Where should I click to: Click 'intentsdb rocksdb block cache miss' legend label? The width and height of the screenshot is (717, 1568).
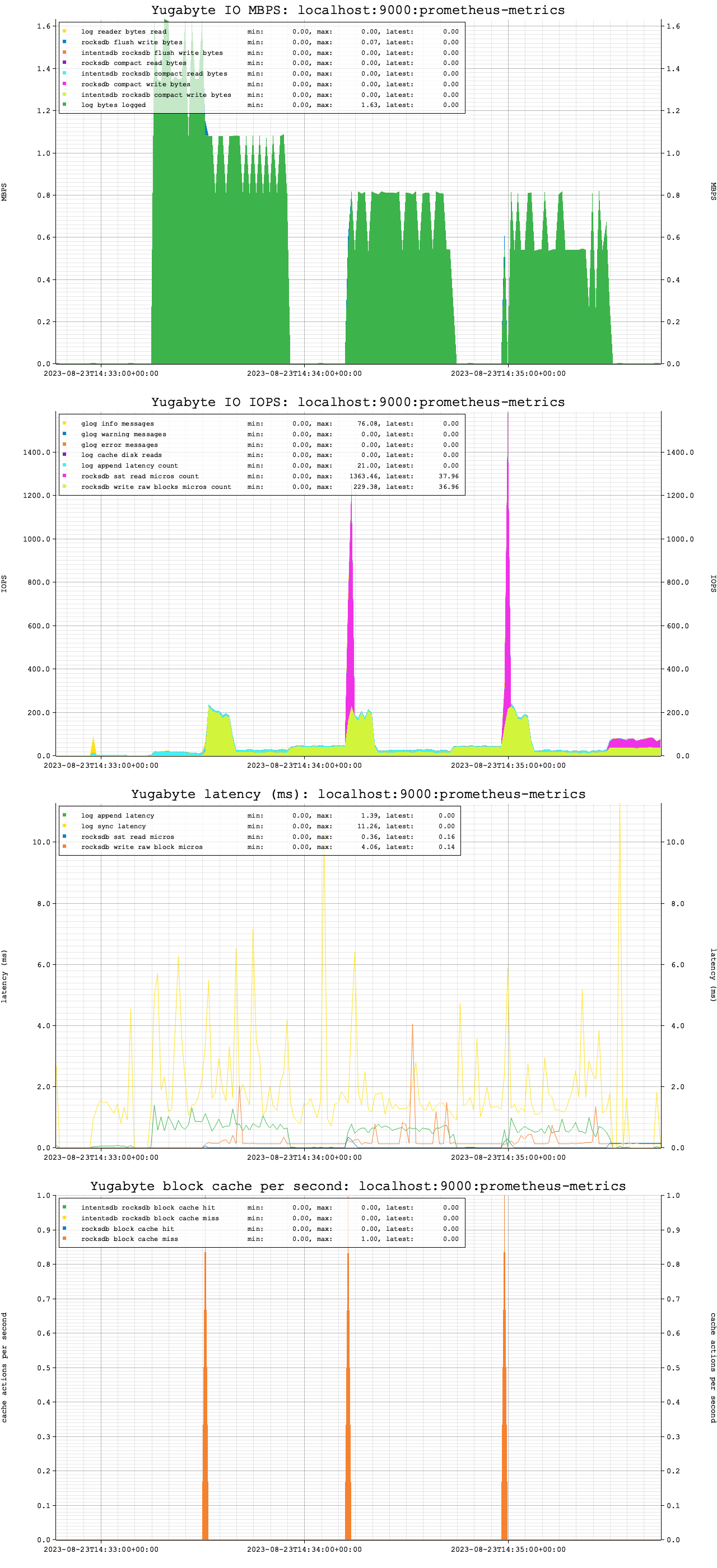tap(150, 1218)
